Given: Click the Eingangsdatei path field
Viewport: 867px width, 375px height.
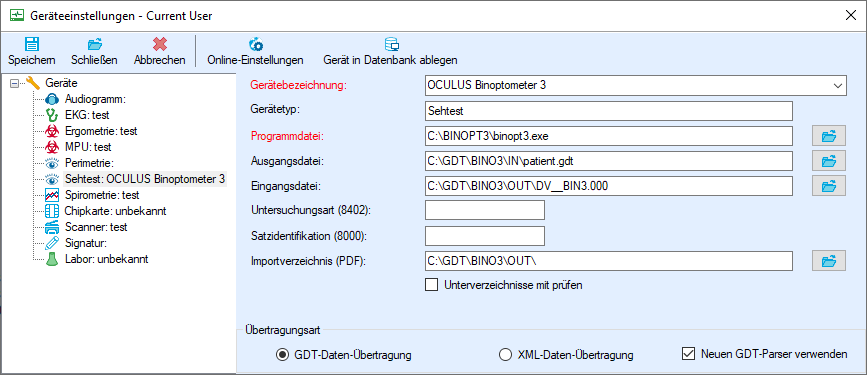Looking at the screenshot, I should 609,186.
